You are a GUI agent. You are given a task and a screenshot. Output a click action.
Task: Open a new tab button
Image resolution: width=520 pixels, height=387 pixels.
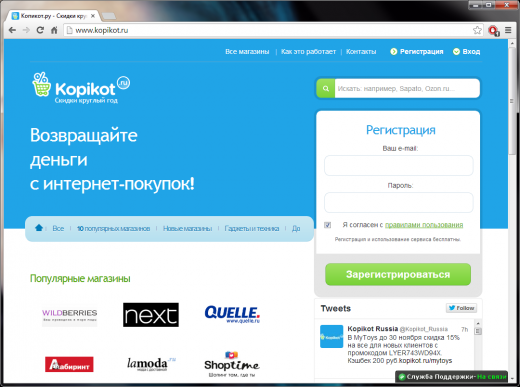109,16
